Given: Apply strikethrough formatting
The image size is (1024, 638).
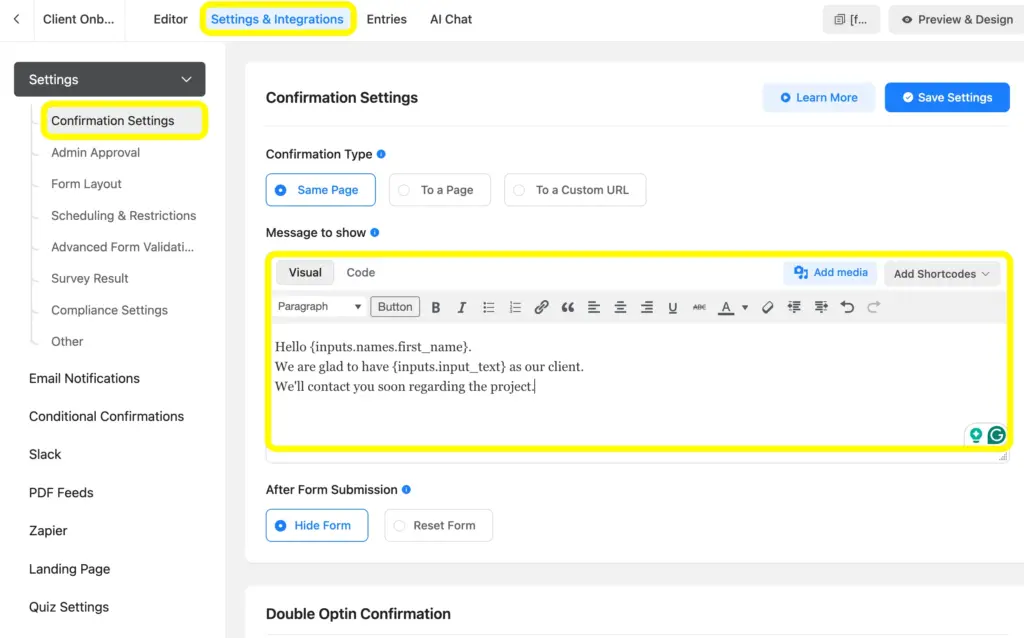Looking at the screenshot, I should coord(699,307).
